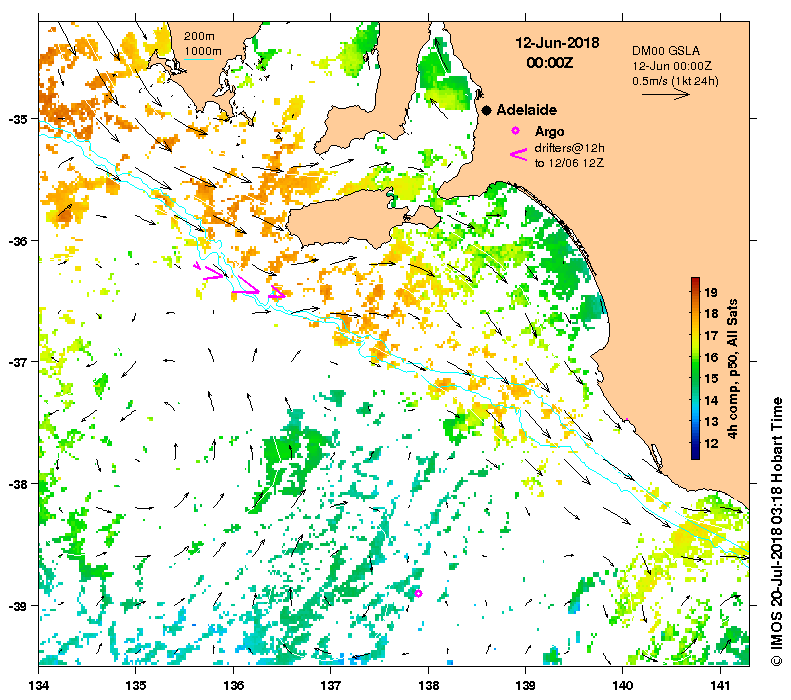This screenshot has height=700, width=791.
Task: Click the Argo legend label
Action: tap(549, 132)
